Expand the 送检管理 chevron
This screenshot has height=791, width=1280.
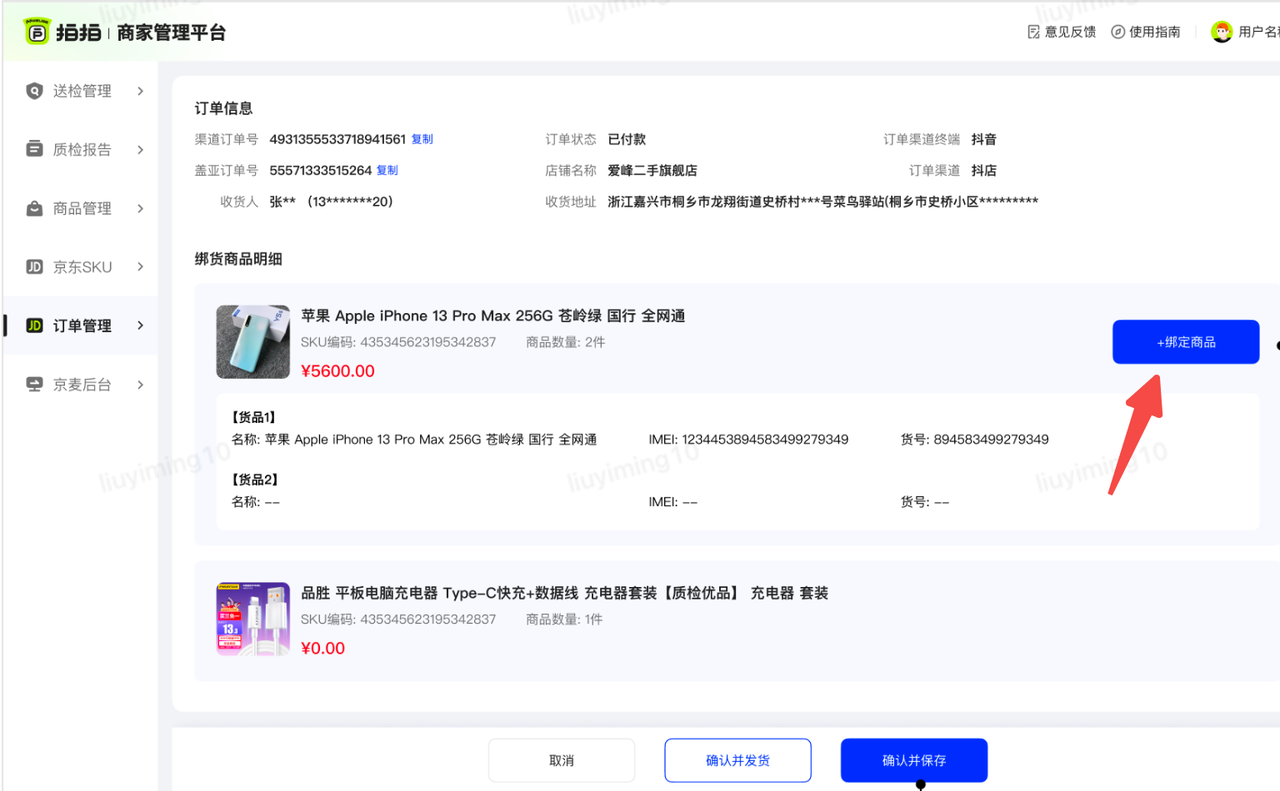140,91
